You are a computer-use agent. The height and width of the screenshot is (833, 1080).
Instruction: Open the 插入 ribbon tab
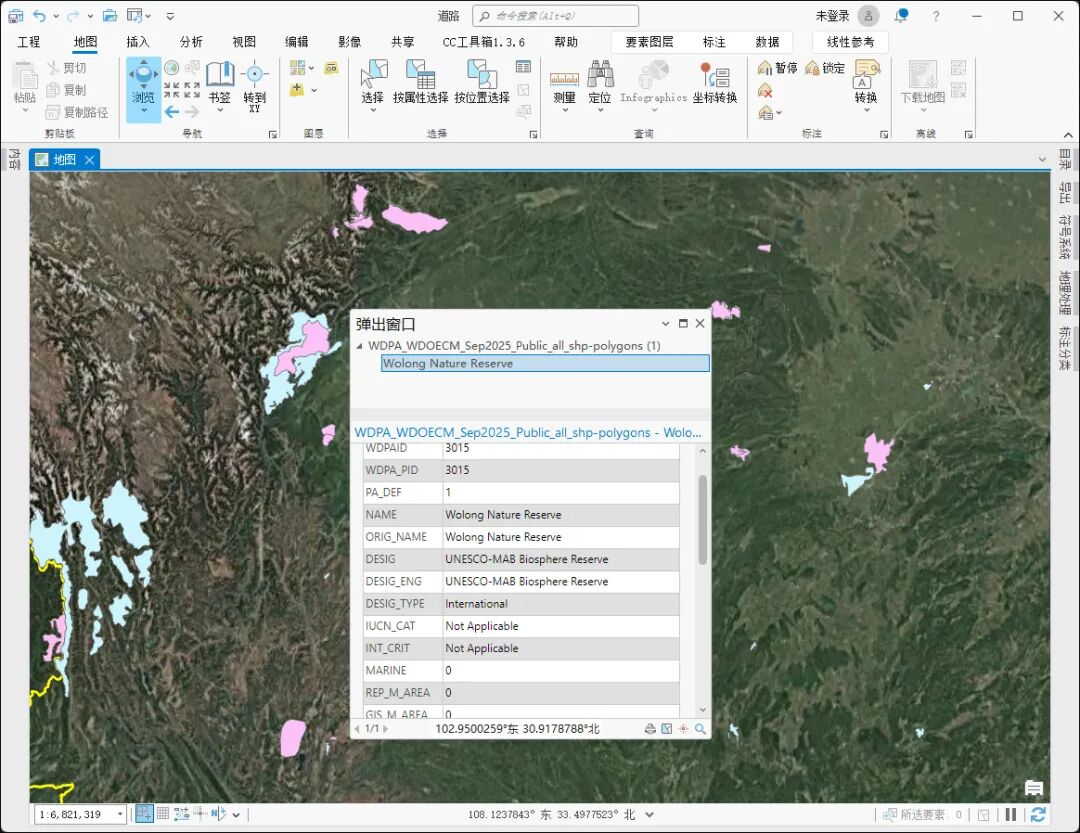tap(138, 42)
